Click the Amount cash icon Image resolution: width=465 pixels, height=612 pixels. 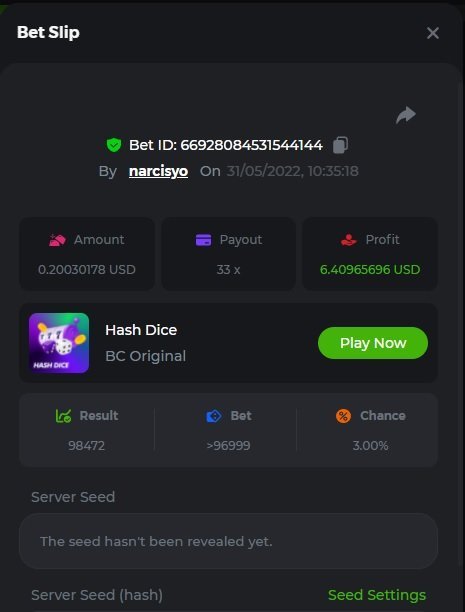[57, 240]
